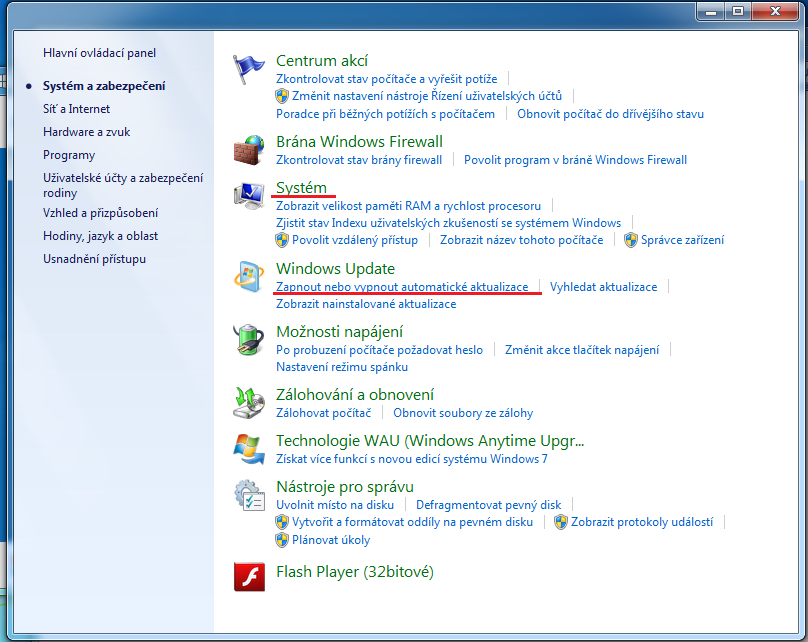The width and height of the screenshot is (808, 642).
Task: Click Zkontrolovat stav počítače a vyřešit potíže
Action: [x=386, y=79]
